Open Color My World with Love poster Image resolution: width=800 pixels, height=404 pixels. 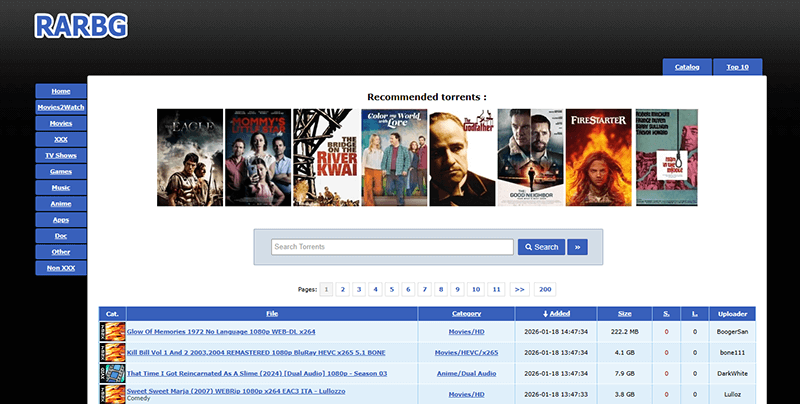(x=394, y=157)
